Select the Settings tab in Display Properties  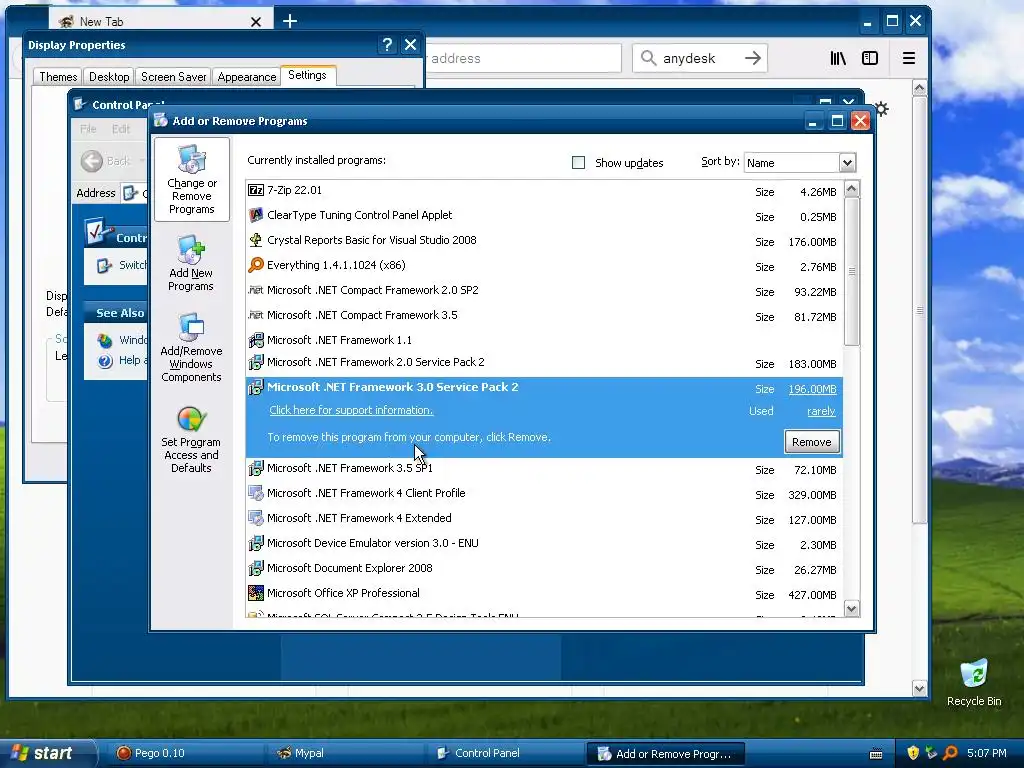308,75
